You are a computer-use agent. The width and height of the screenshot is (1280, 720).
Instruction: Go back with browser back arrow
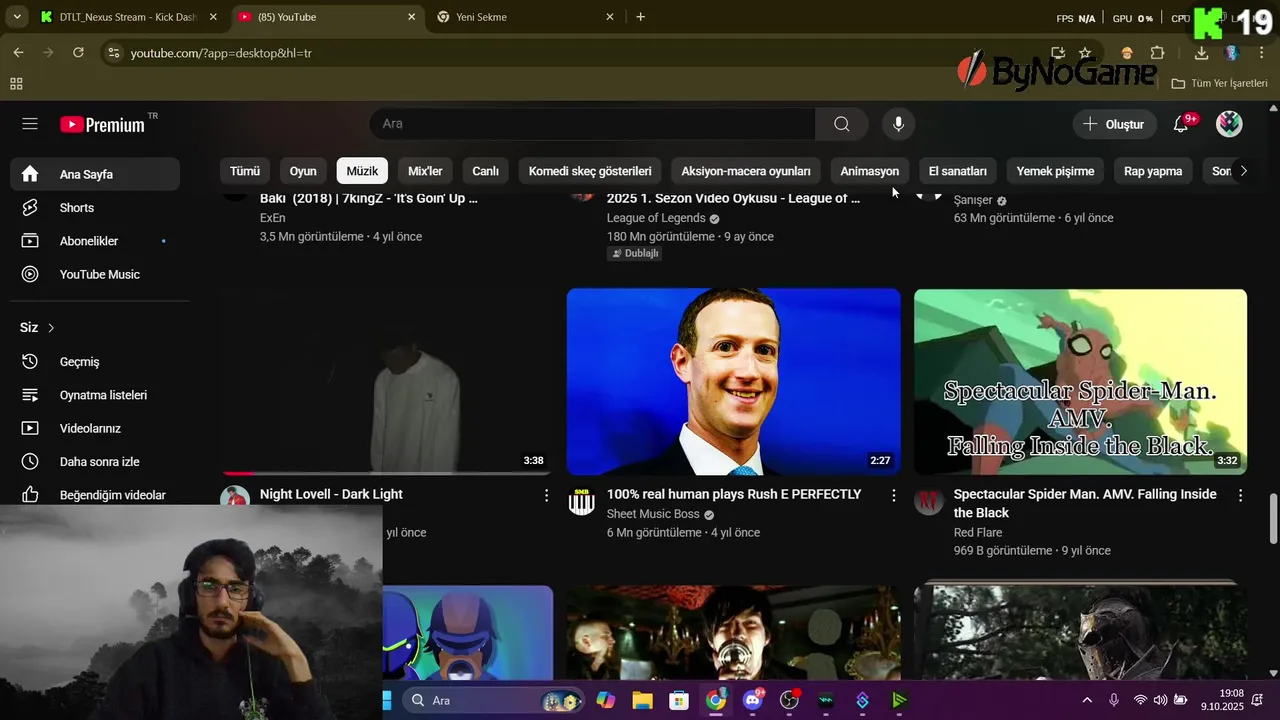tap(18, 52)
